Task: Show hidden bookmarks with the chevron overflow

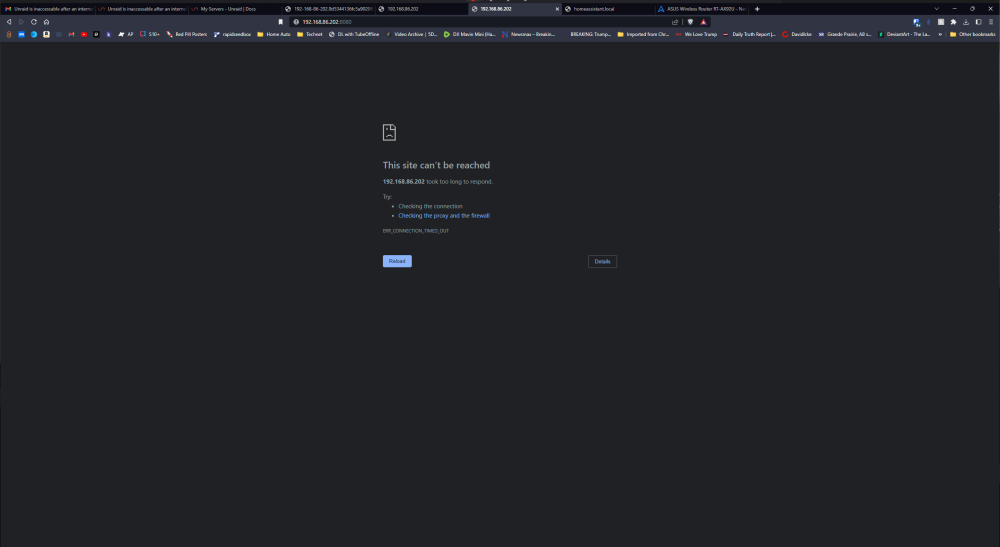Action: click(940, 34)
